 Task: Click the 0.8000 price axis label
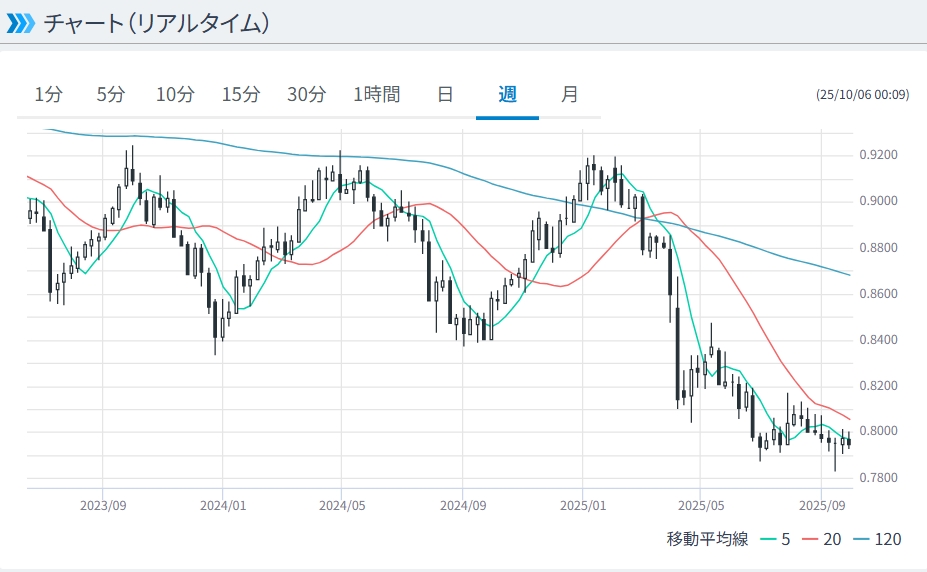[879, 432]
